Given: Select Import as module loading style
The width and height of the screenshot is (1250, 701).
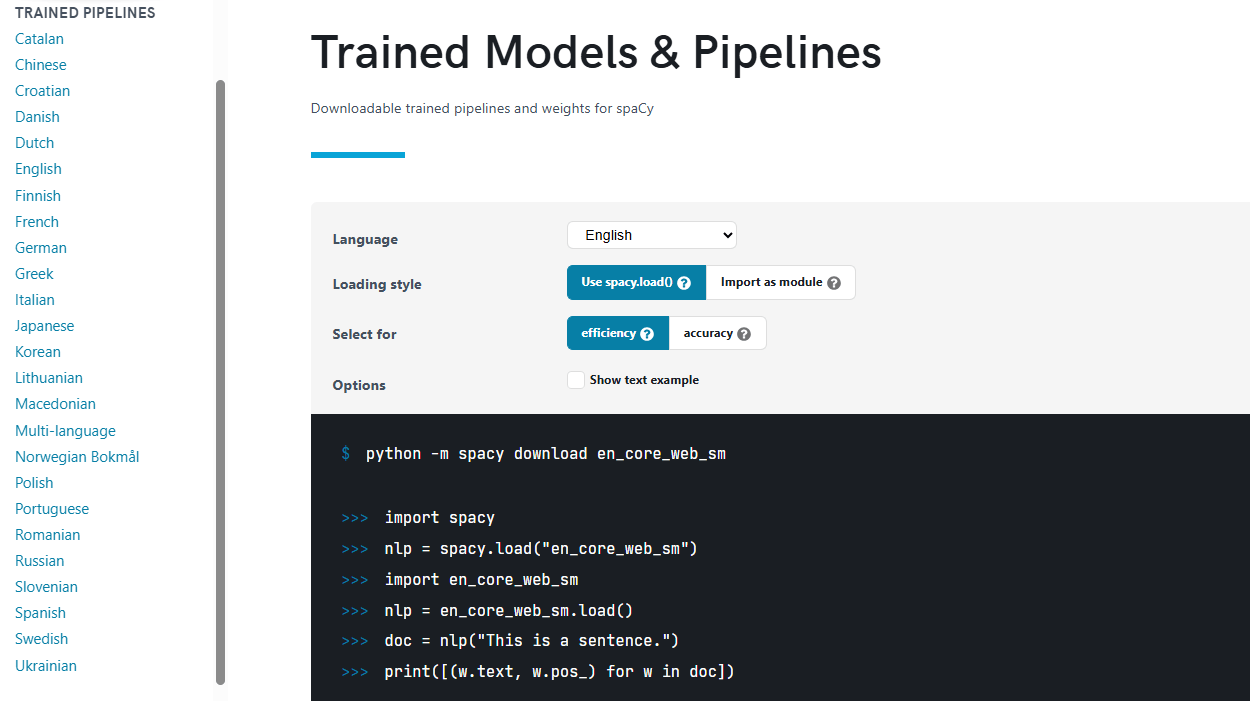Looking at the screenshot, I should [x=781, y=283].
